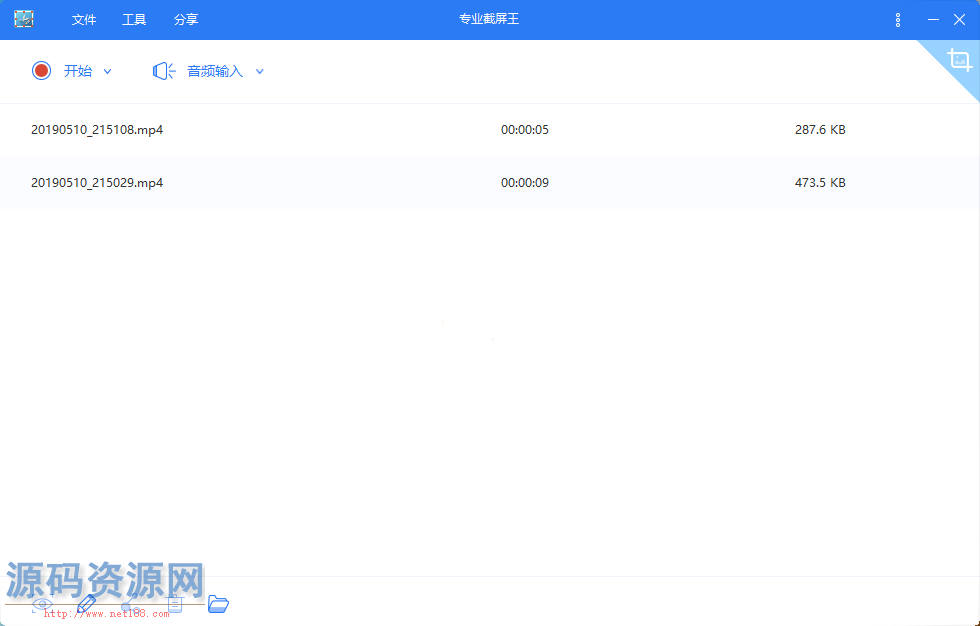This screenshot has width=980, height=626.
Task: Click the app logo in title bar
Action: tap(24, 19)
